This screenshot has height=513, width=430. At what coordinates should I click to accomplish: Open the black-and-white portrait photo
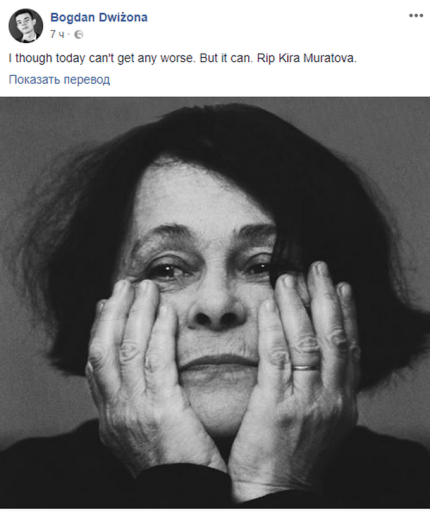tap(215, 303)
